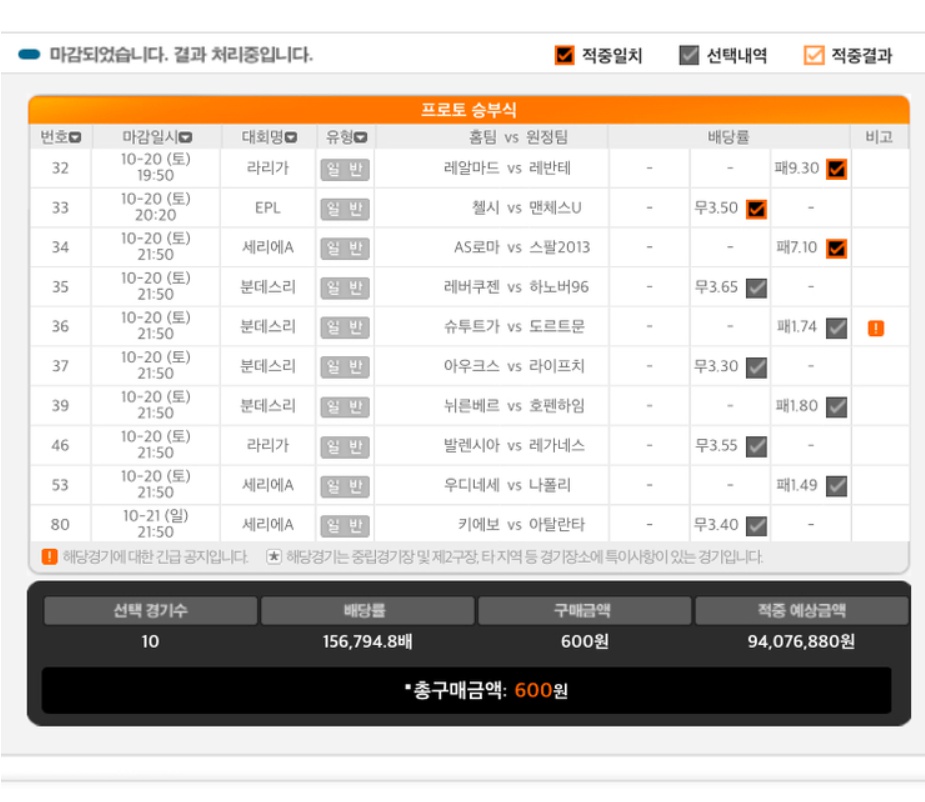
Task: Toggle the 패1.49 checkbox for 우디네세 vs 나폴리
Action: (837, 486)
